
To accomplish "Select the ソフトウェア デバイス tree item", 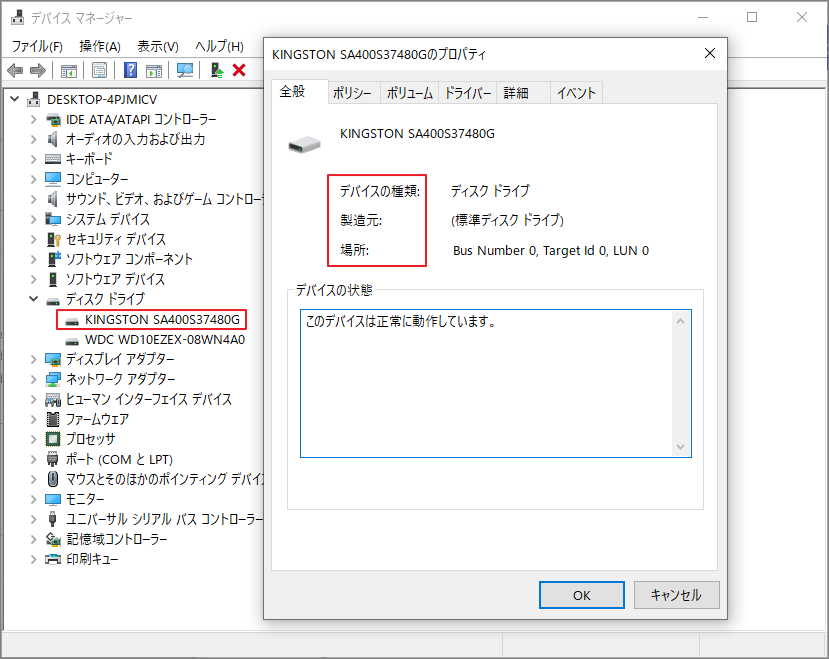I will click(x=115, y=279).
